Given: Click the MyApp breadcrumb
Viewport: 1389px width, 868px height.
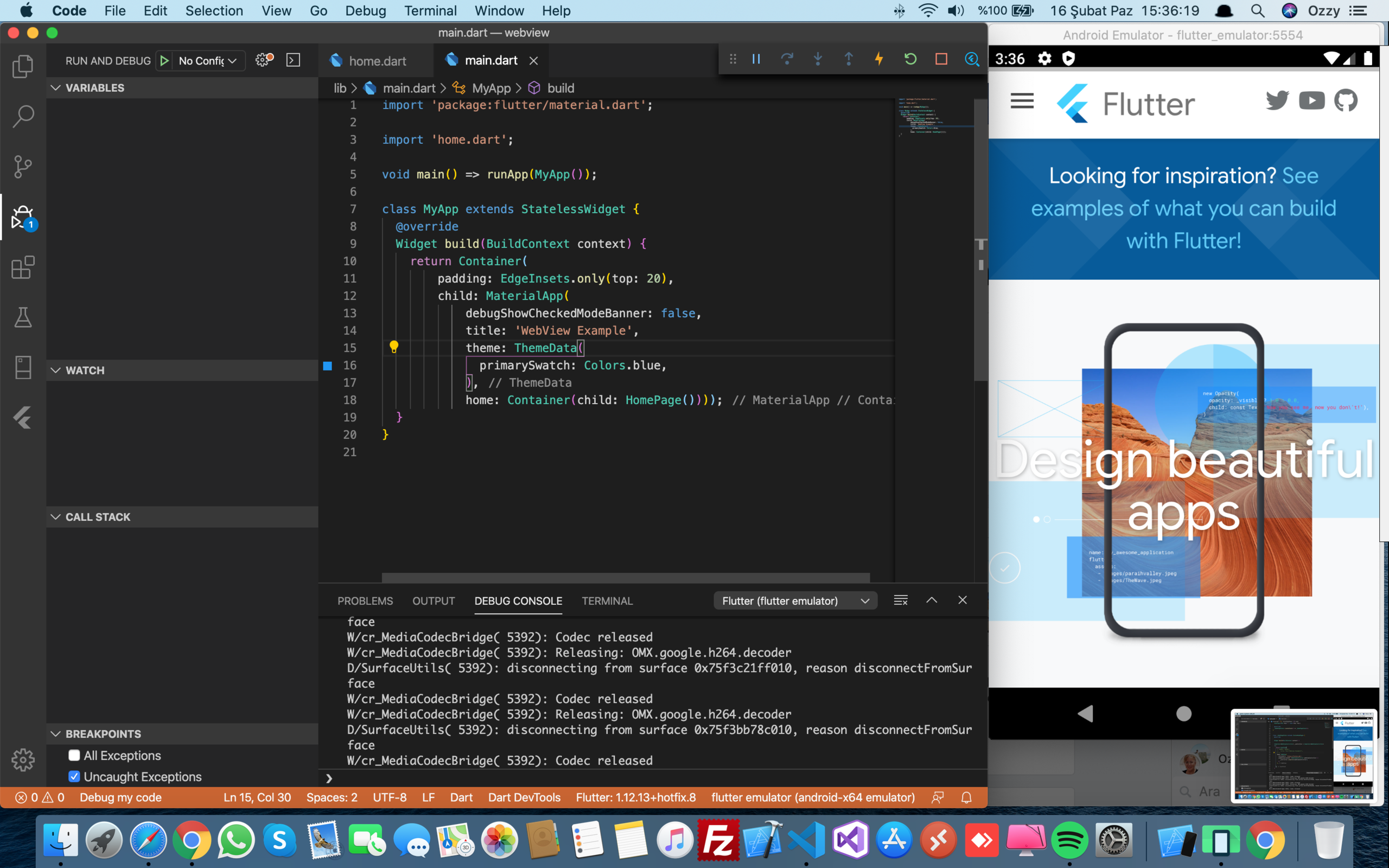Looking at the screenshot, I should click(x=490, y=88).
